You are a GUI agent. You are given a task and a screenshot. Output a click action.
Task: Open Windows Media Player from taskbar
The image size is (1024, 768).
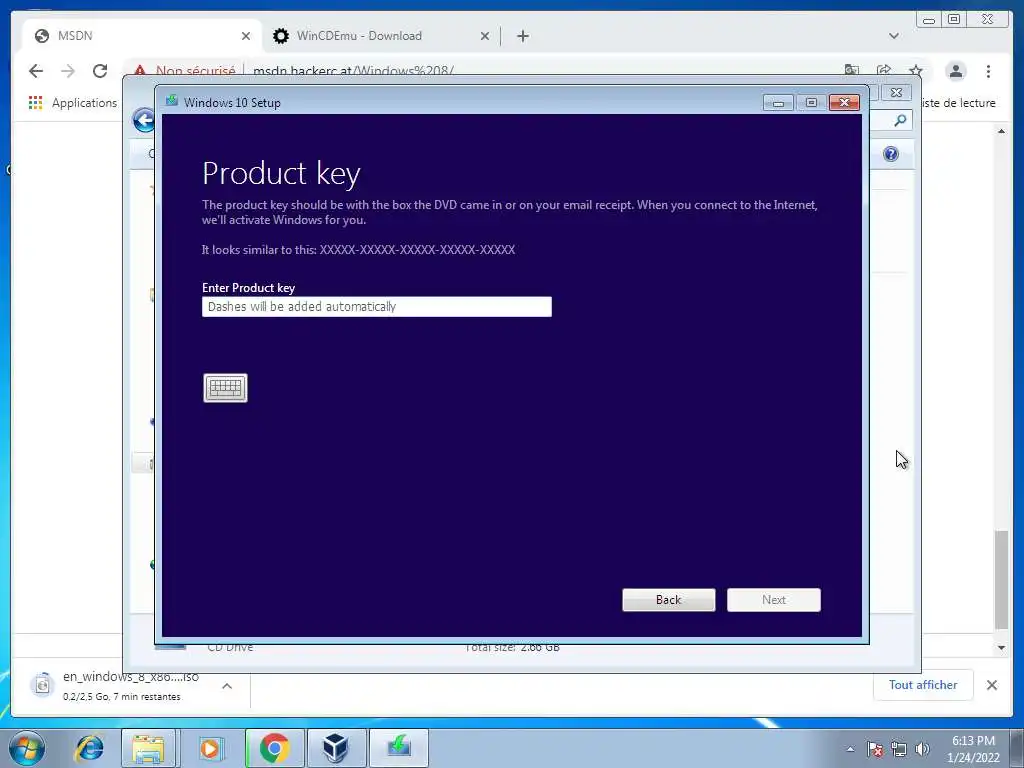(210, 748)
